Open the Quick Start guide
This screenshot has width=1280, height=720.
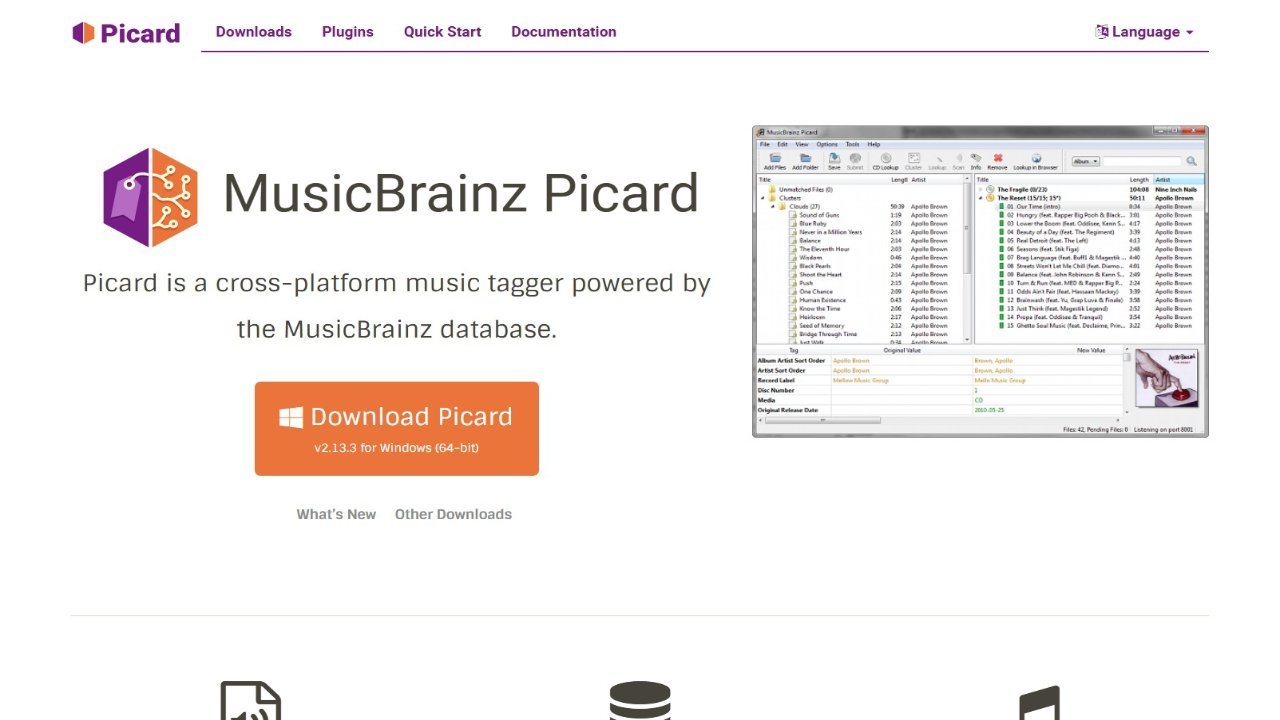443,32
